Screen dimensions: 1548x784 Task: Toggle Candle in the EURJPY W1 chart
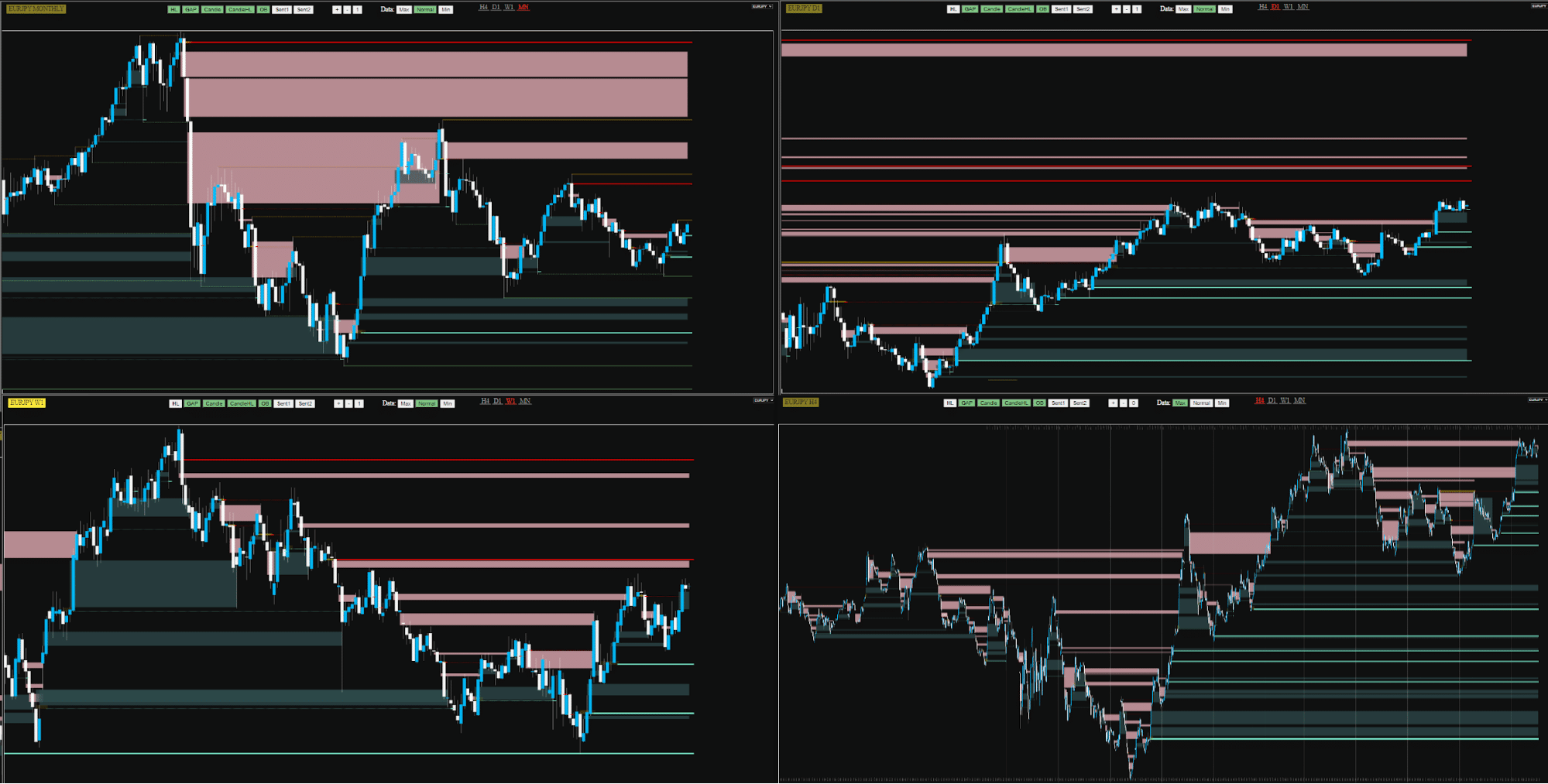[214, 403]
